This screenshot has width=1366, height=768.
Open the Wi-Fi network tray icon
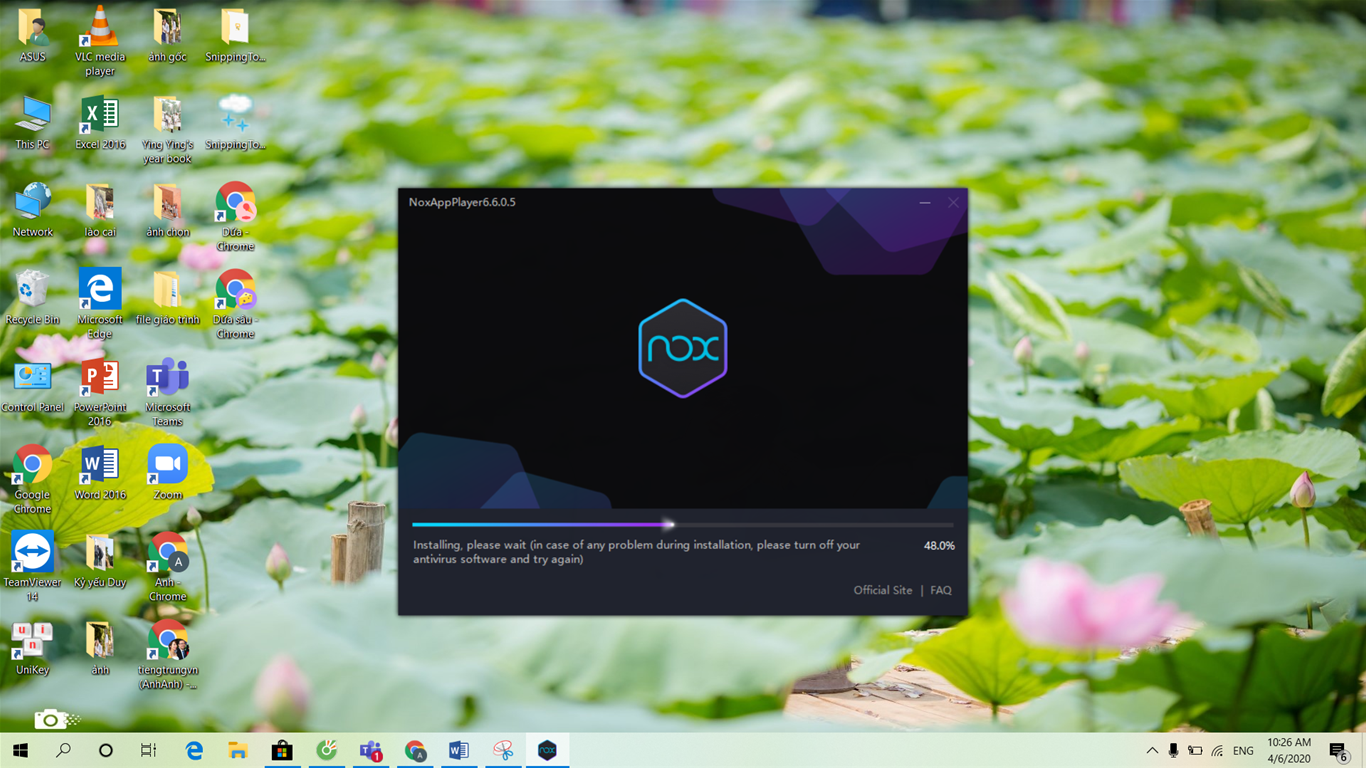[1217, 750]
